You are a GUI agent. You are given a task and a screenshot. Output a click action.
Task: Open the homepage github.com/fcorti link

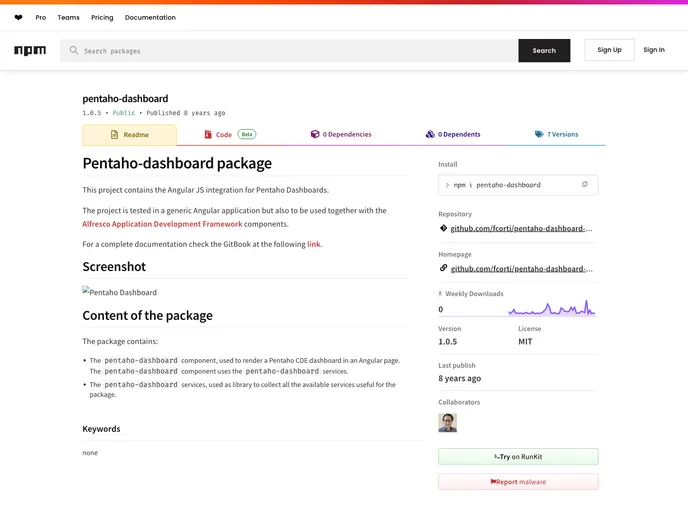[521, 269]
